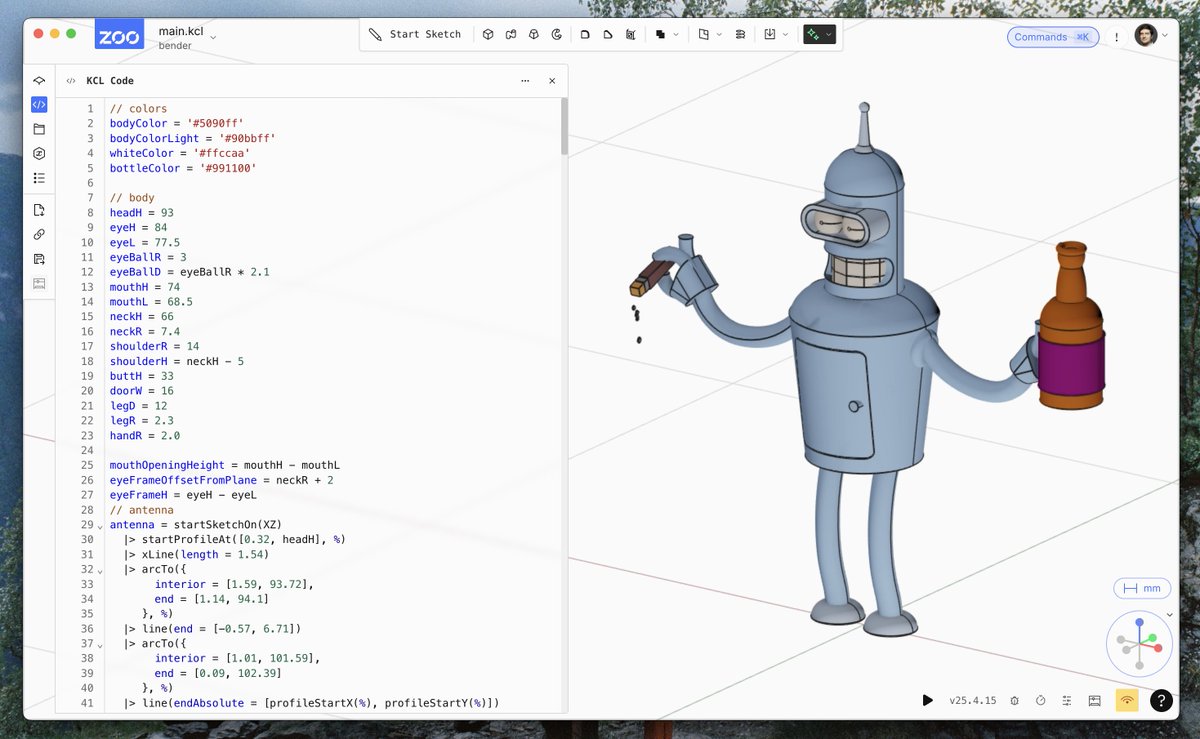
Task: Select the Revolve tool icon
Action: pyautogui.click(x=557, y=34)
